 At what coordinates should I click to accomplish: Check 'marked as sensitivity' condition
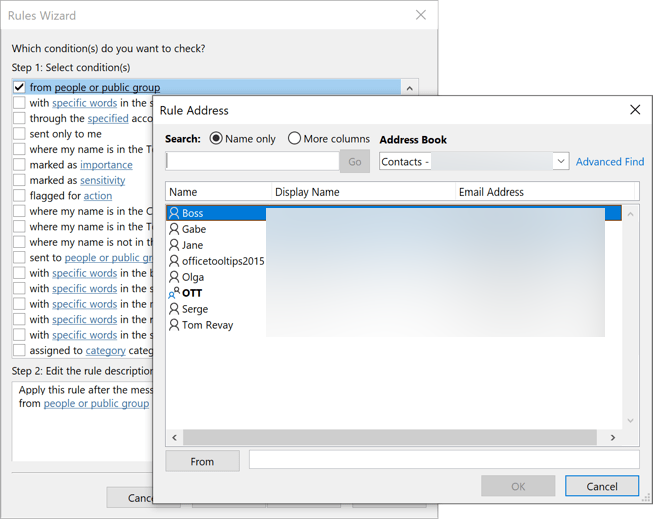[x=19, y=180]
